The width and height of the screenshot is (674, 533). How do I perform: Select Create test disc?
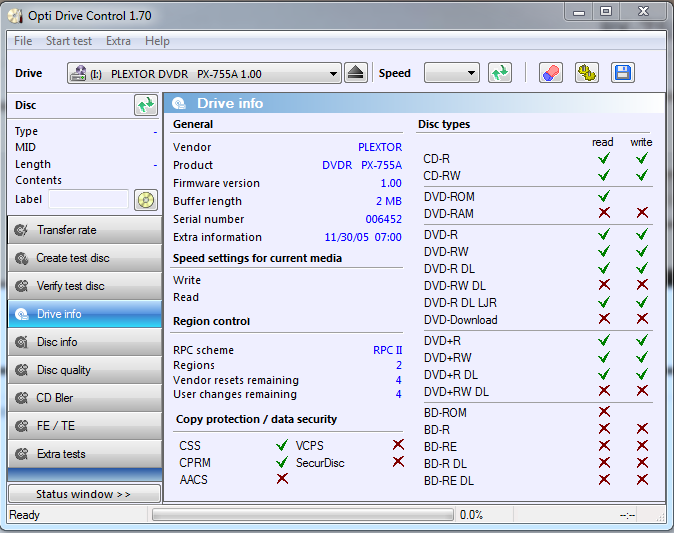85,258
